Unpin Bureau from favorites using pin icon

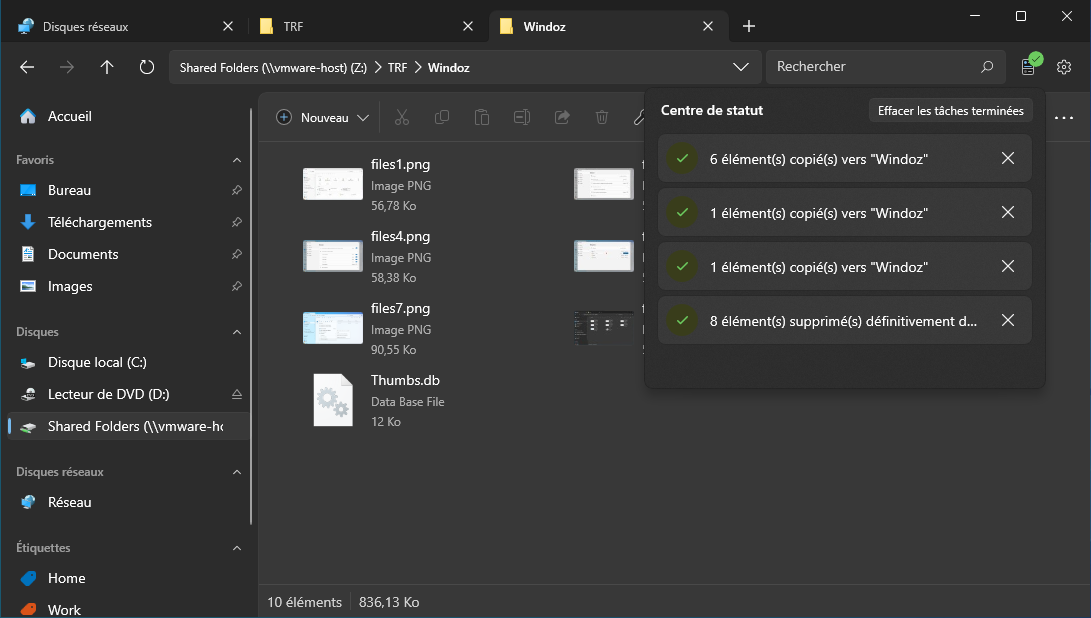click(x=237, y=190)
